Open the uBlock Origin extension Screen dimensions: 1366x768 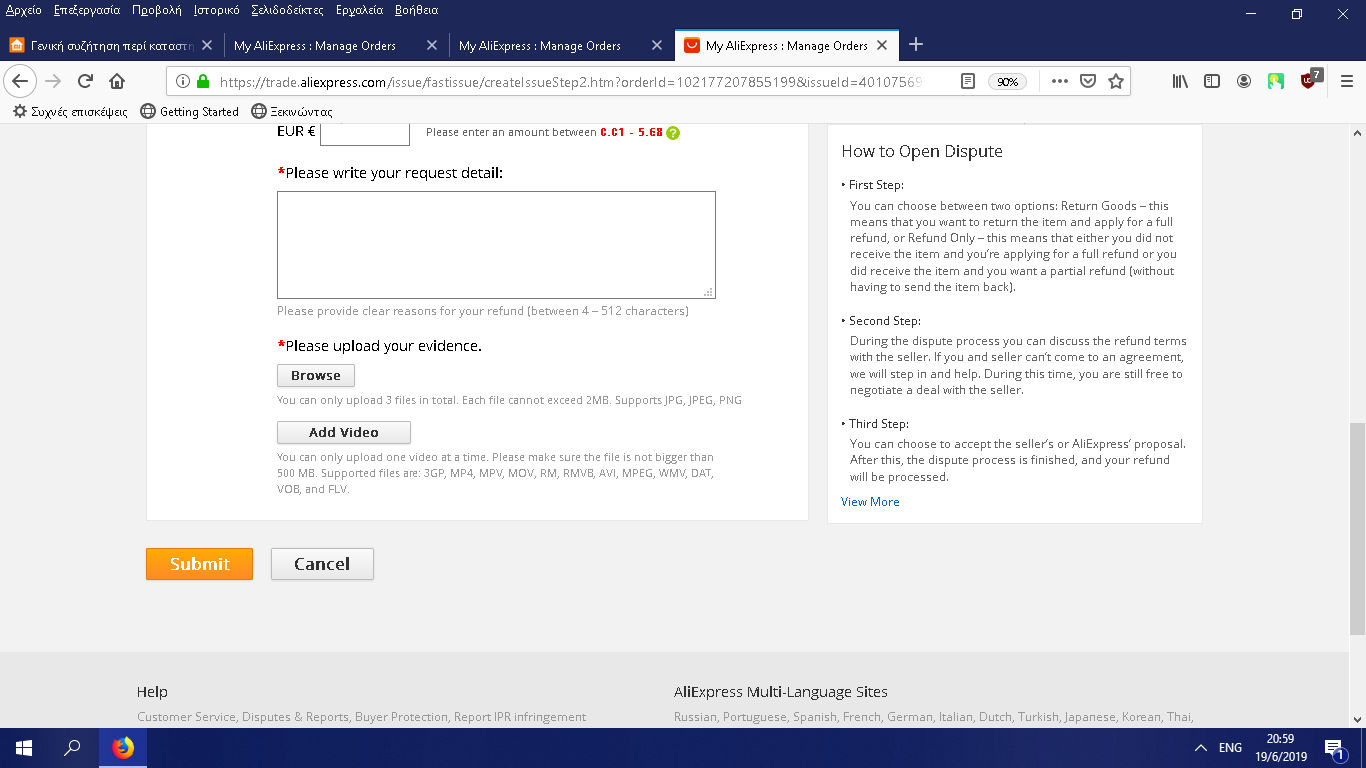point(1310,80)
